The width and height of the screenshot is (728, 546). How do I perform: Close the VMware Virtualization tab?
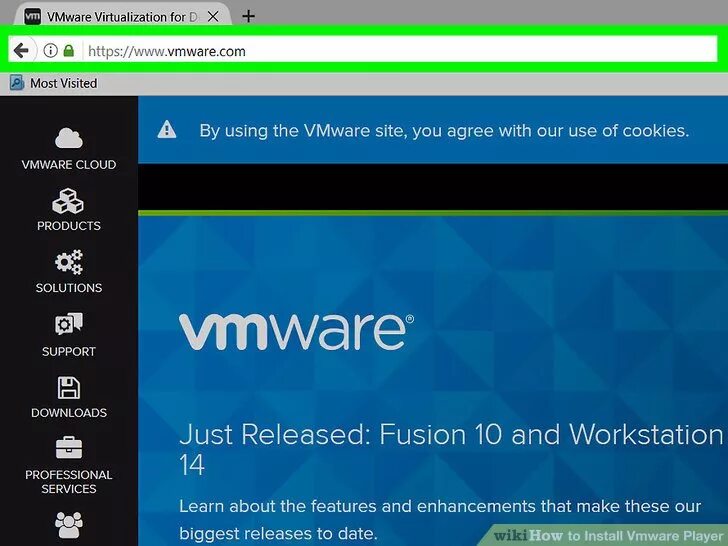213,17
